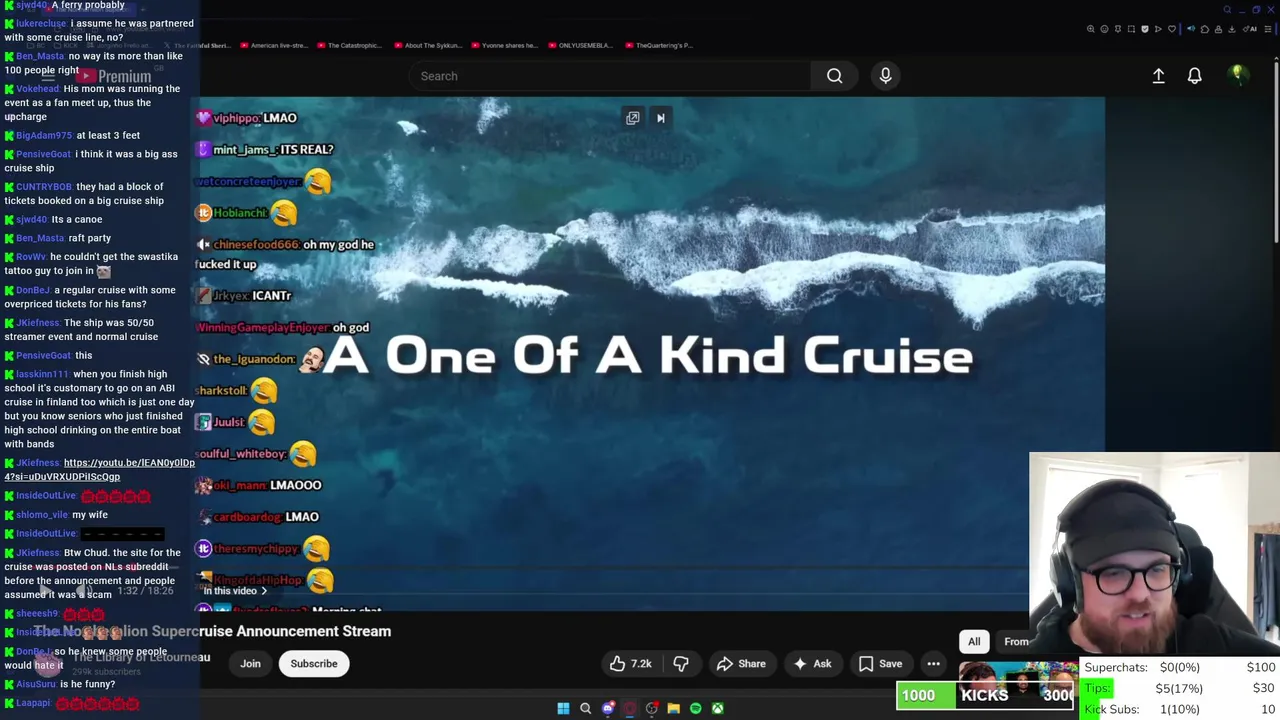Viewport: 1280px width, 720px height.
Task: Start voice search with microphone icon
Action: 885,76
